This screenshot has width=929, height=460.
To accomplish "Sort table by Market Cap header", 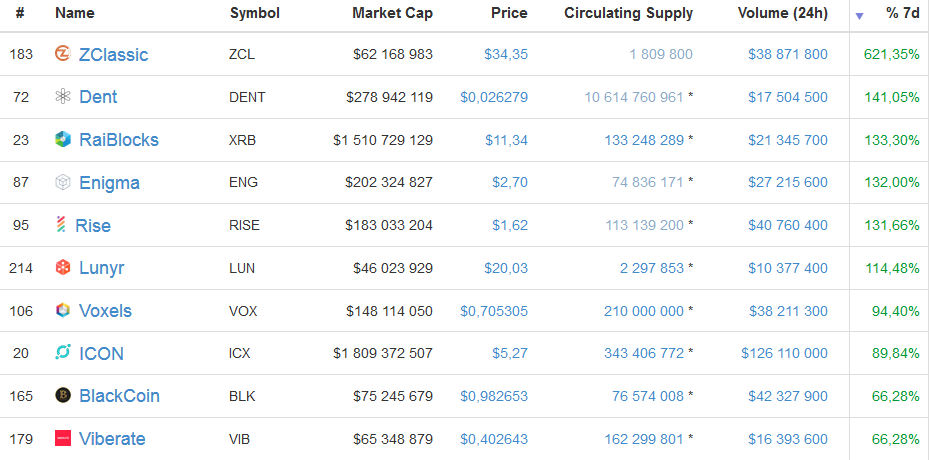I will pyautogui.click(x=392, y=13).
